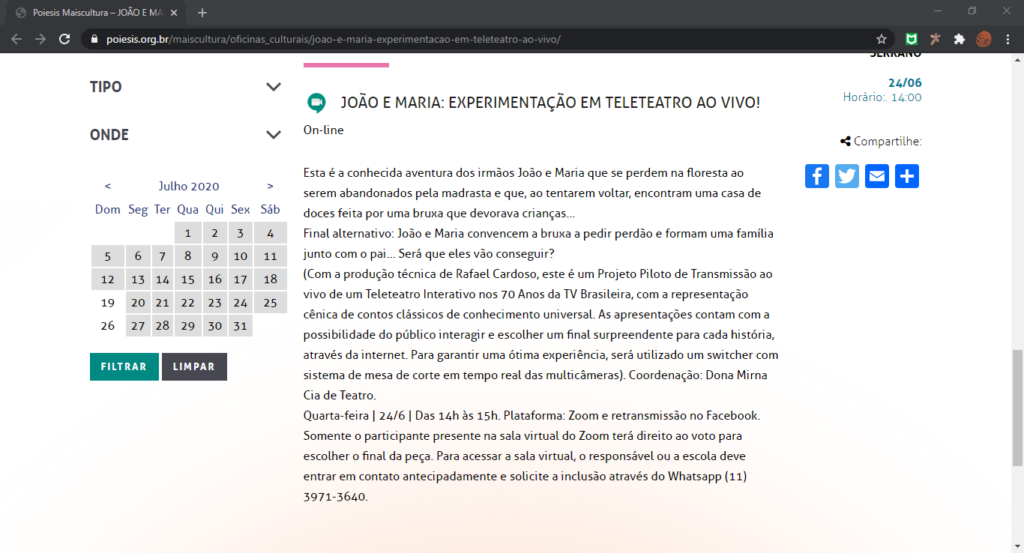Go forward in browser history
1024x553 pixels.
pyautogui.click(x=40, y=39)
